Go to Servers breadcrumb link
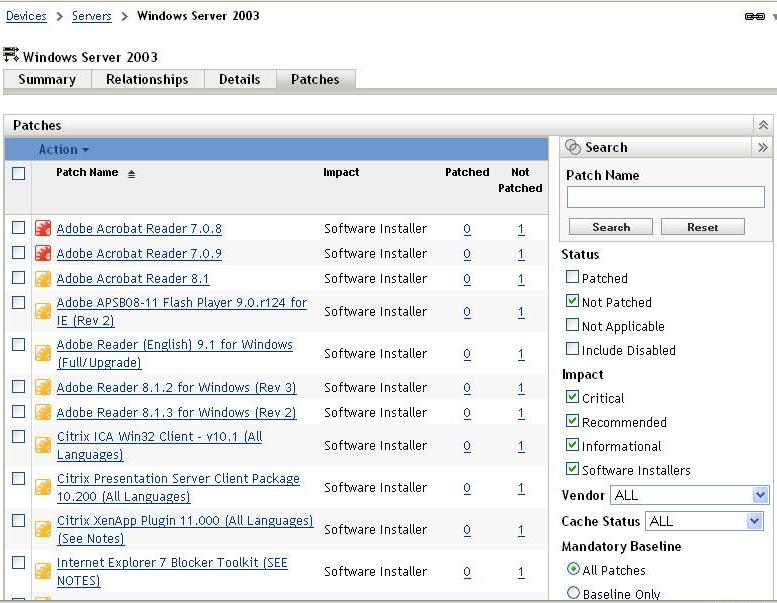 pos(92,16)
